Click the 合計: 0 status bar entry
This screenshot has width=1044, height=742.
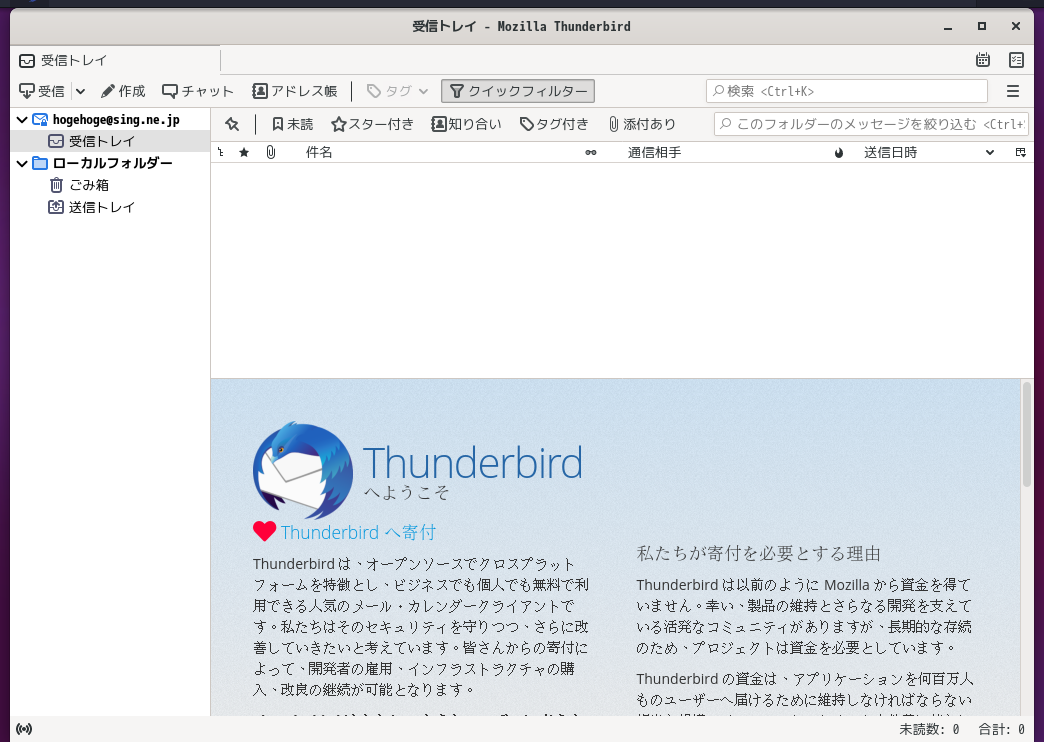[x=1001, y=729]
